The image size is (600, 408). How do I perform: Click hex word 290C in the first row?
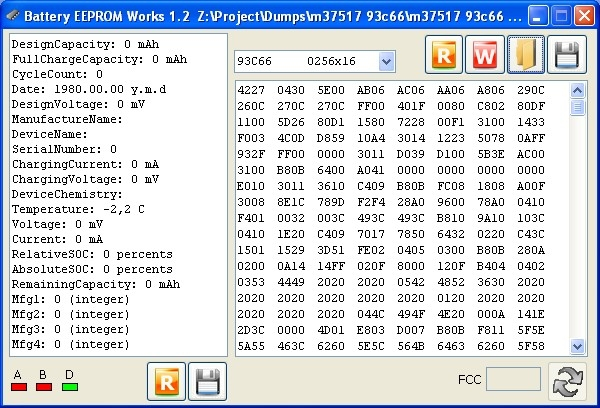[531, 90]
